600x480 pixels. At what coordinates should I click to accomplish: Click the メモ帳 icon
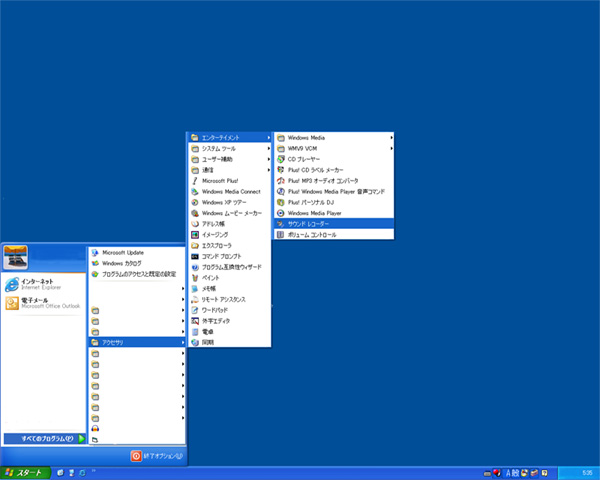pyautogui.click(x=195, y=288)
